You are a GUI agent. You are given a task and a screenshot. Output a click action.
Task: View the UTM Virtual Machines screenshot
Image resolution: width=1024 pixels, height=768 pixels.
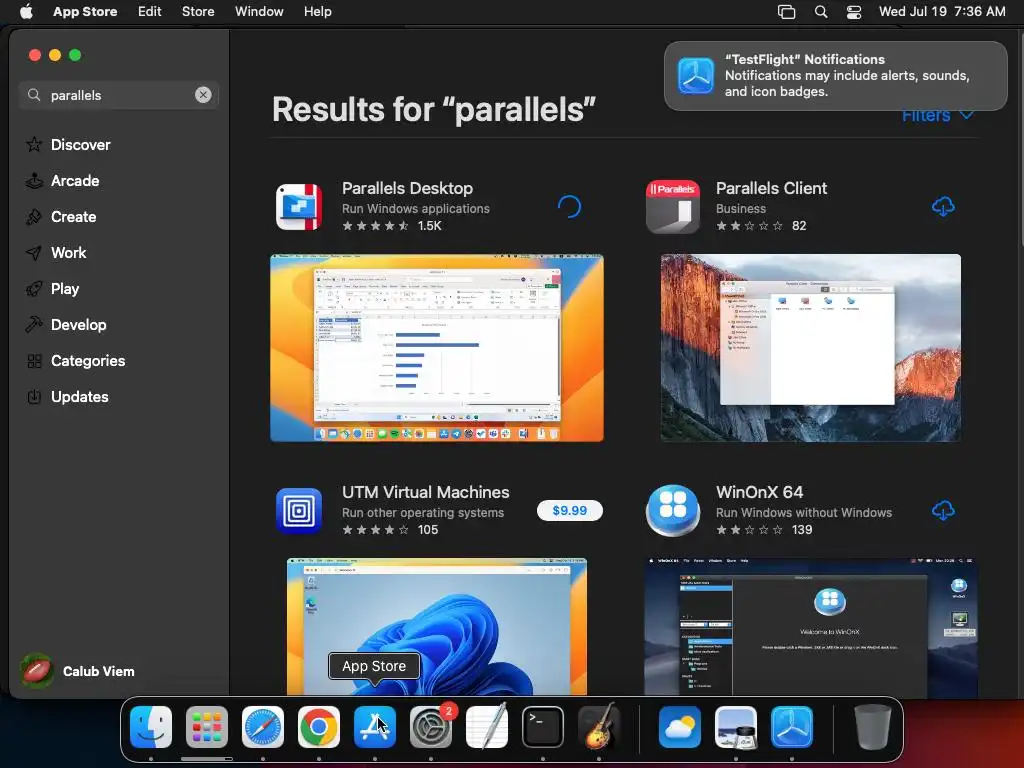pos(437,626)
